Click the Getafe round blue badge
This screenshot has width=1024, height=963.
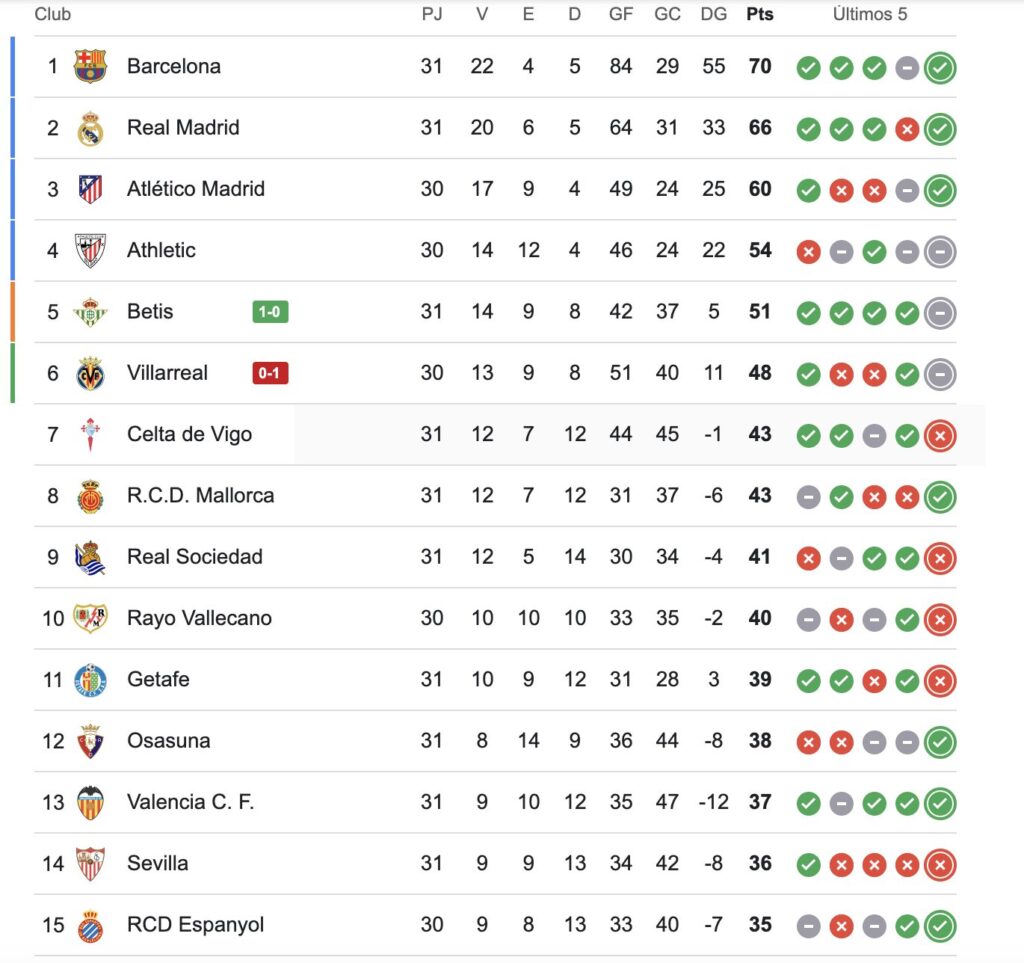pos(90,680)
